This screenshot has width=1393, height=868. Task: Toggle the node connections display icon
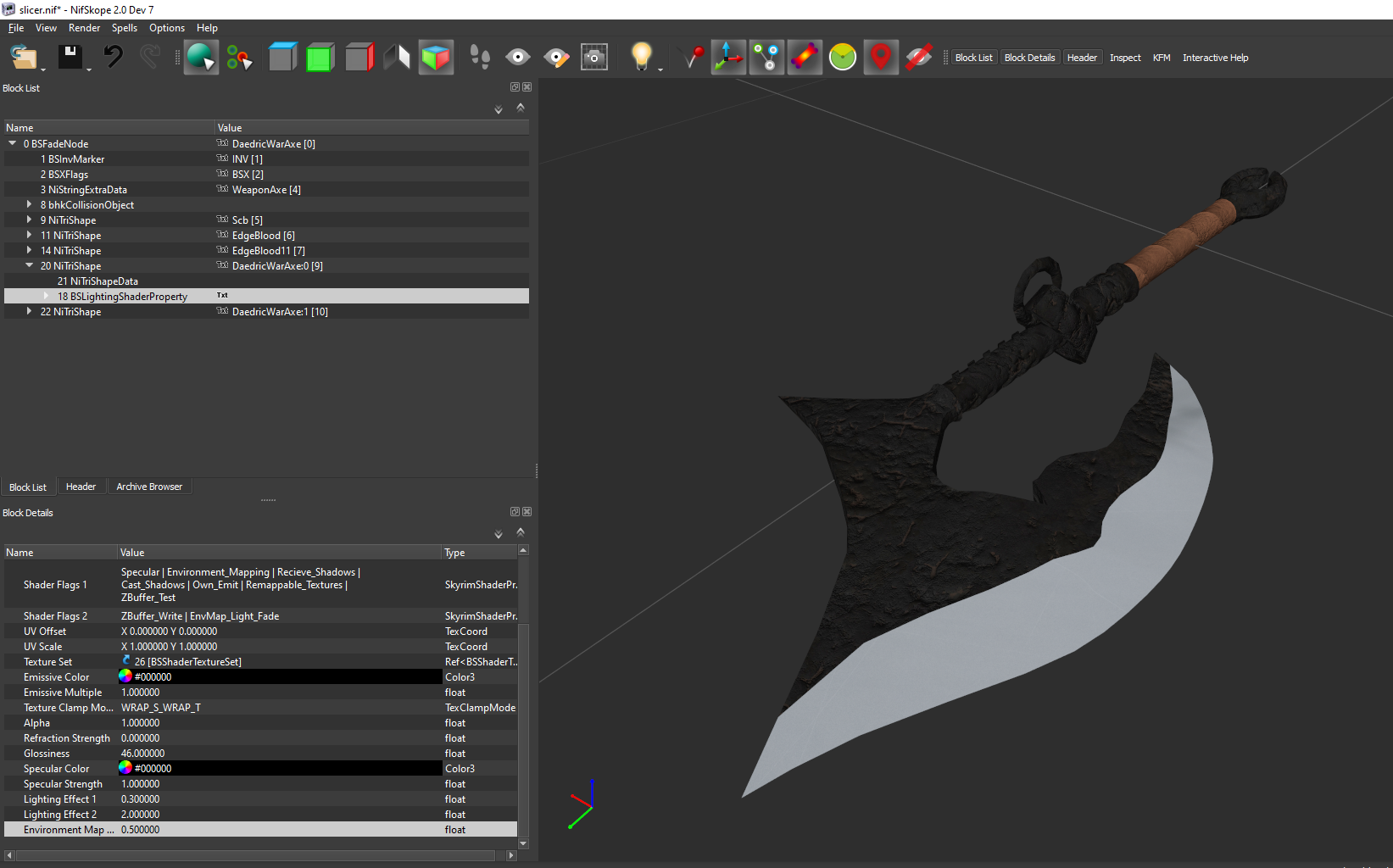click(x=766, y=58)
